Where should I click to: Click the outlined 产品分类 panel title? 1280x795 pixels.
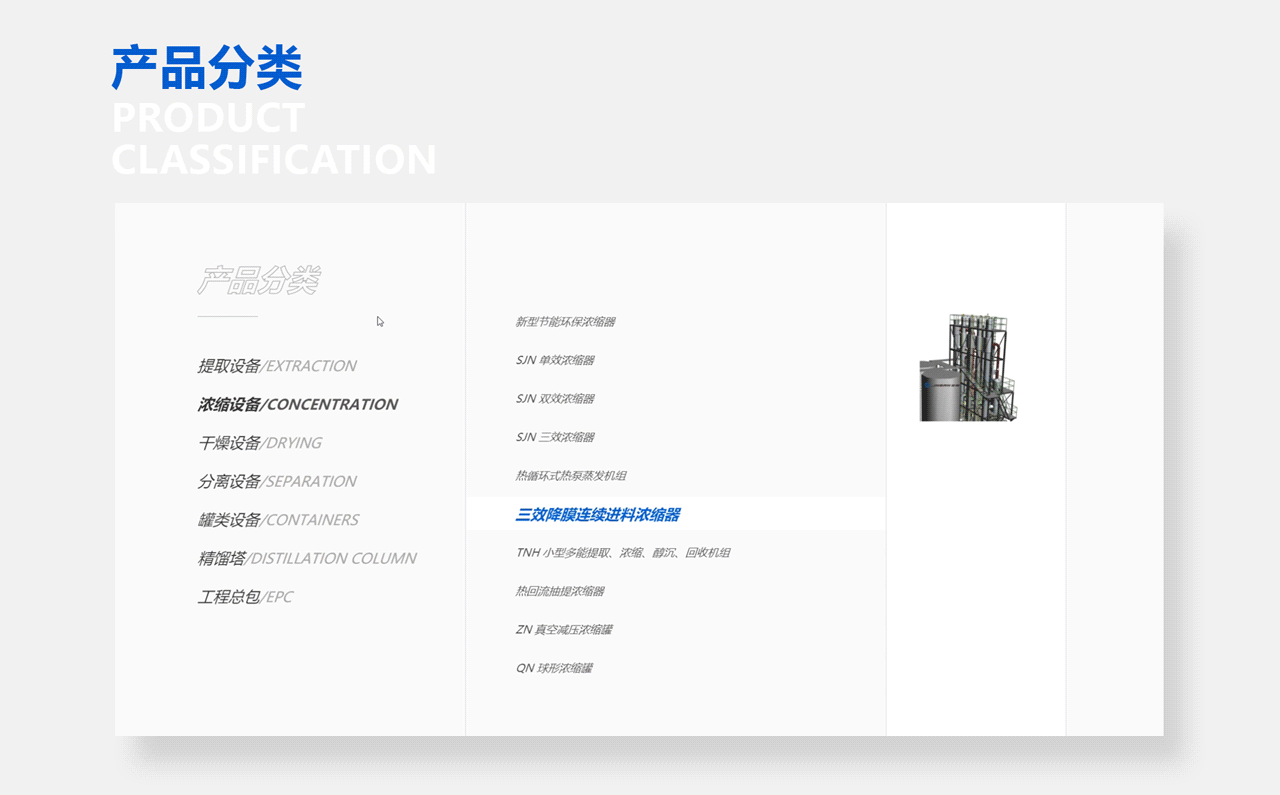click(x=258, y=281)
